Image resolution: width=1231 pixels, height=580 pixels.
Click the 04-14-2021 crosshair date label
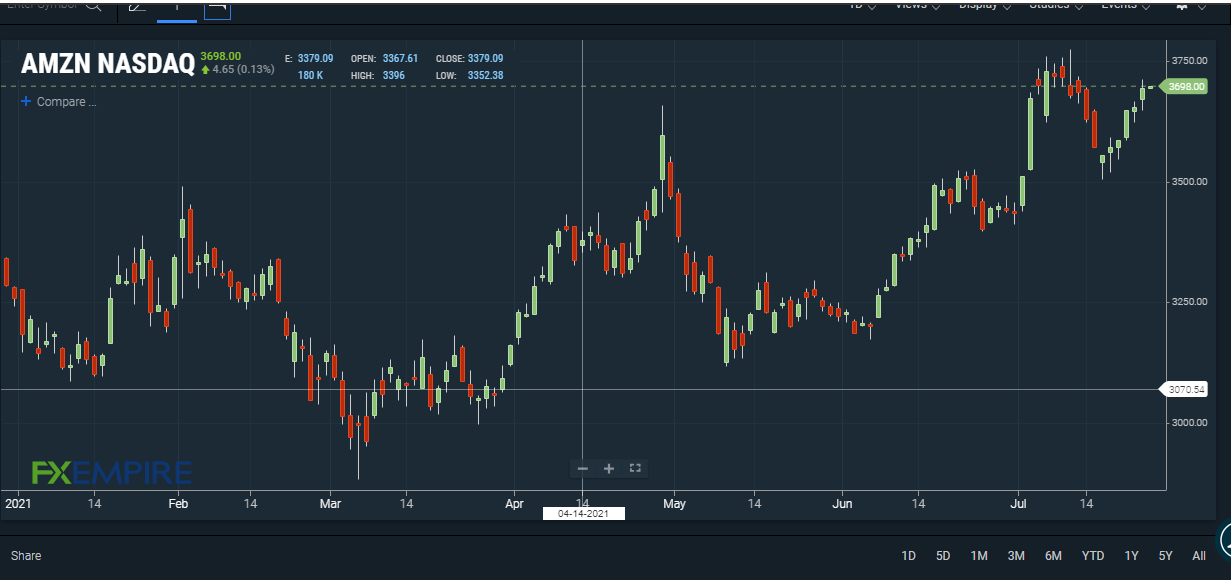[583, 514]
